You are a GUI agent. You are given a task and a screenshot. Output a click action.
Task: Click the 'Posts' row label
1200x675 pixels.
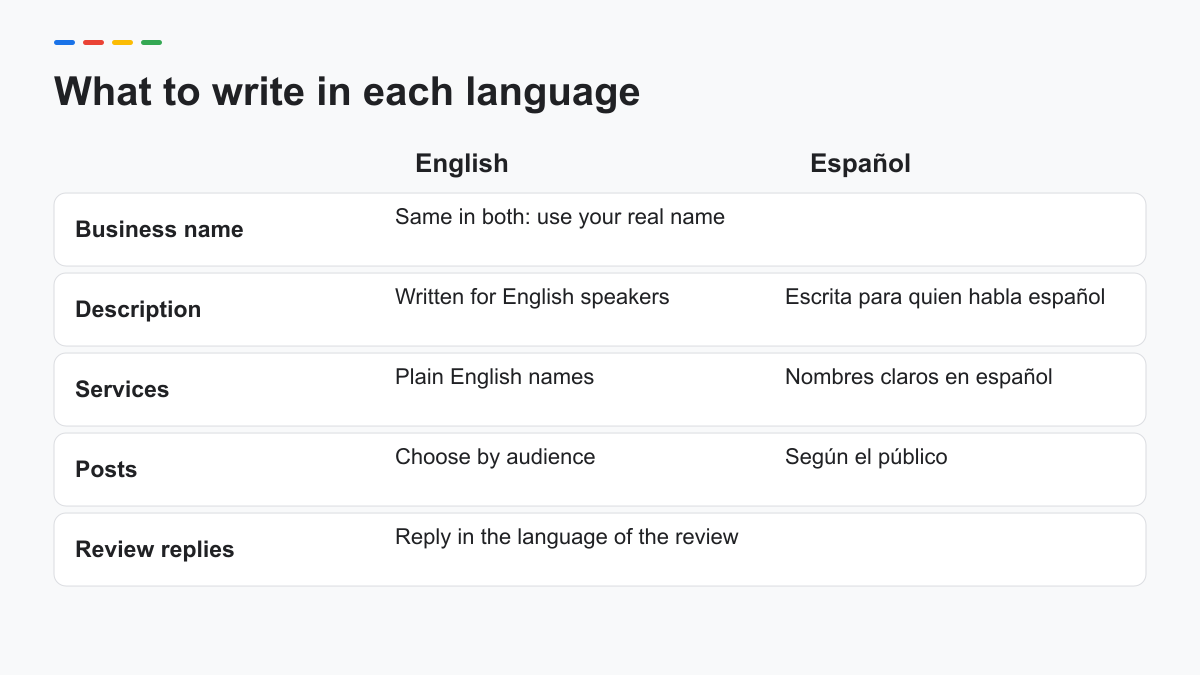pos(106,469)
